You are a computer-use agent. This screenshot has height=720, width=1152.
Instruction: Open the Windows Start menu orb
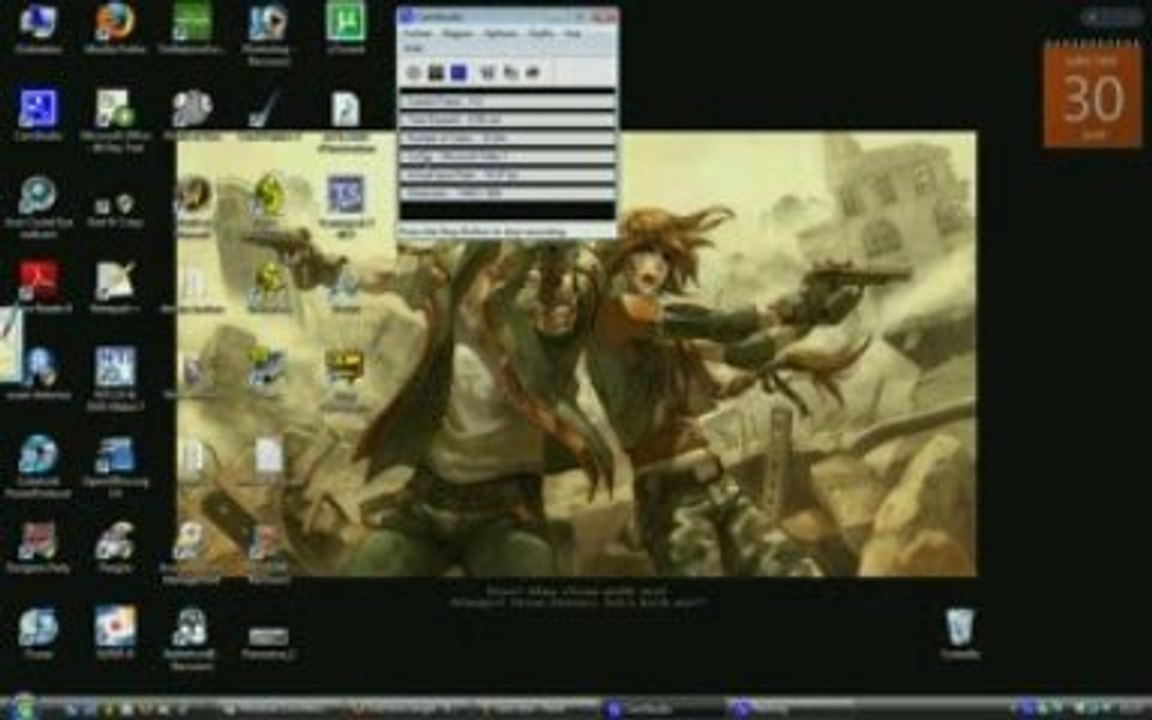click(23, 707)
